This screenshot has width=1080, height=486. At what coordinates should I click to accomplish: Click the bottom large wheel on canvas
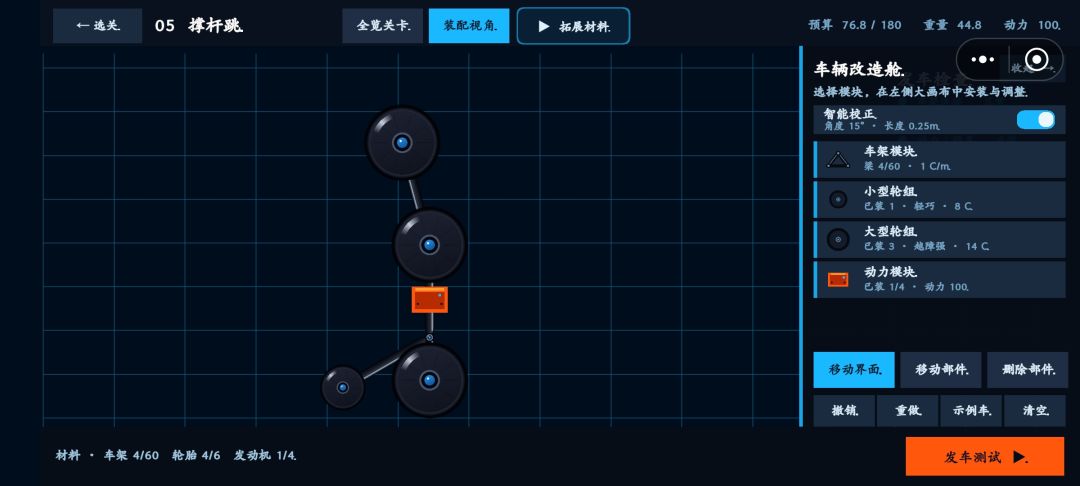[430, 380]
